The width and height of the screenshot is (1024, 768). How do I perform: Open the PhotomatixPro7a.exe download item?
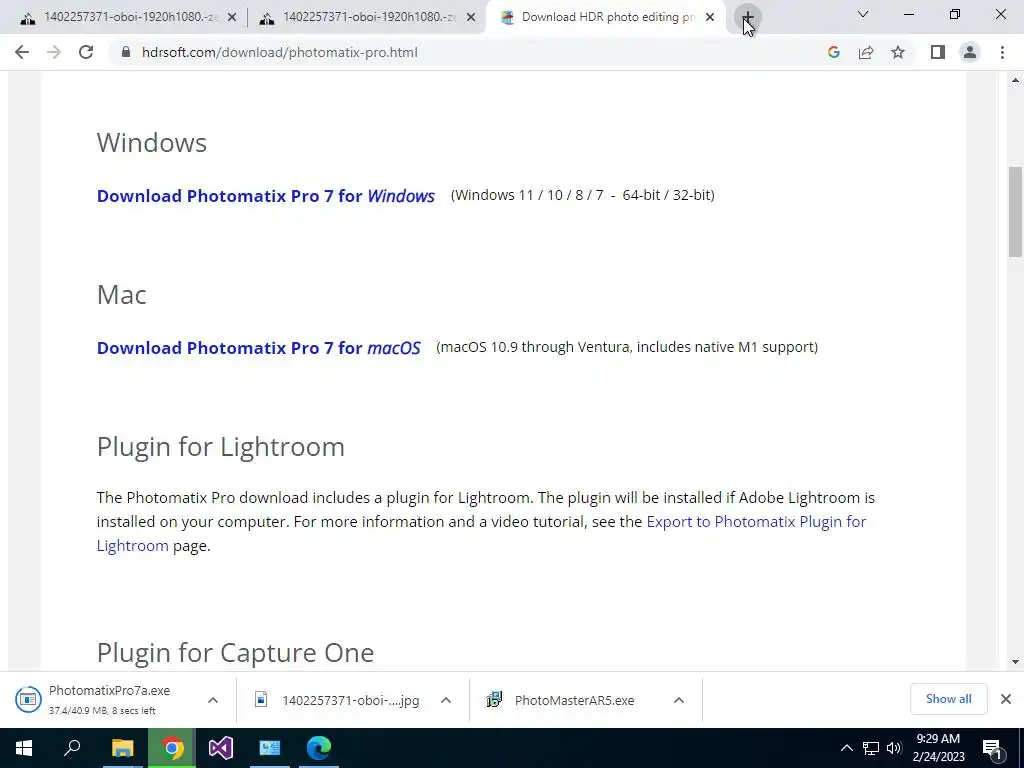[x=104, y=699]
